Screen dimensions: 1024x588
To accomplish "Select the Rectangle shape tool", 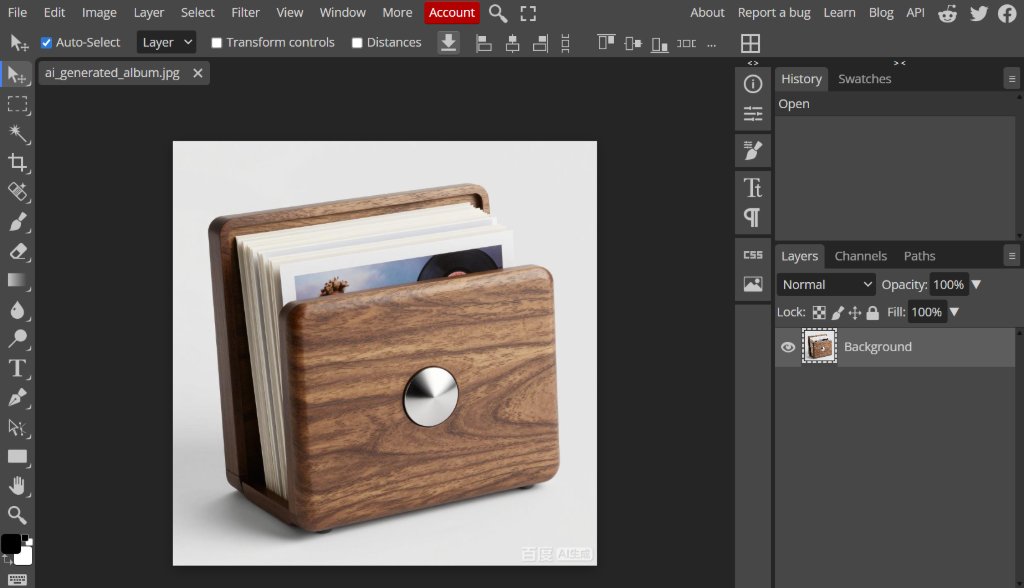I will (17, 457).
